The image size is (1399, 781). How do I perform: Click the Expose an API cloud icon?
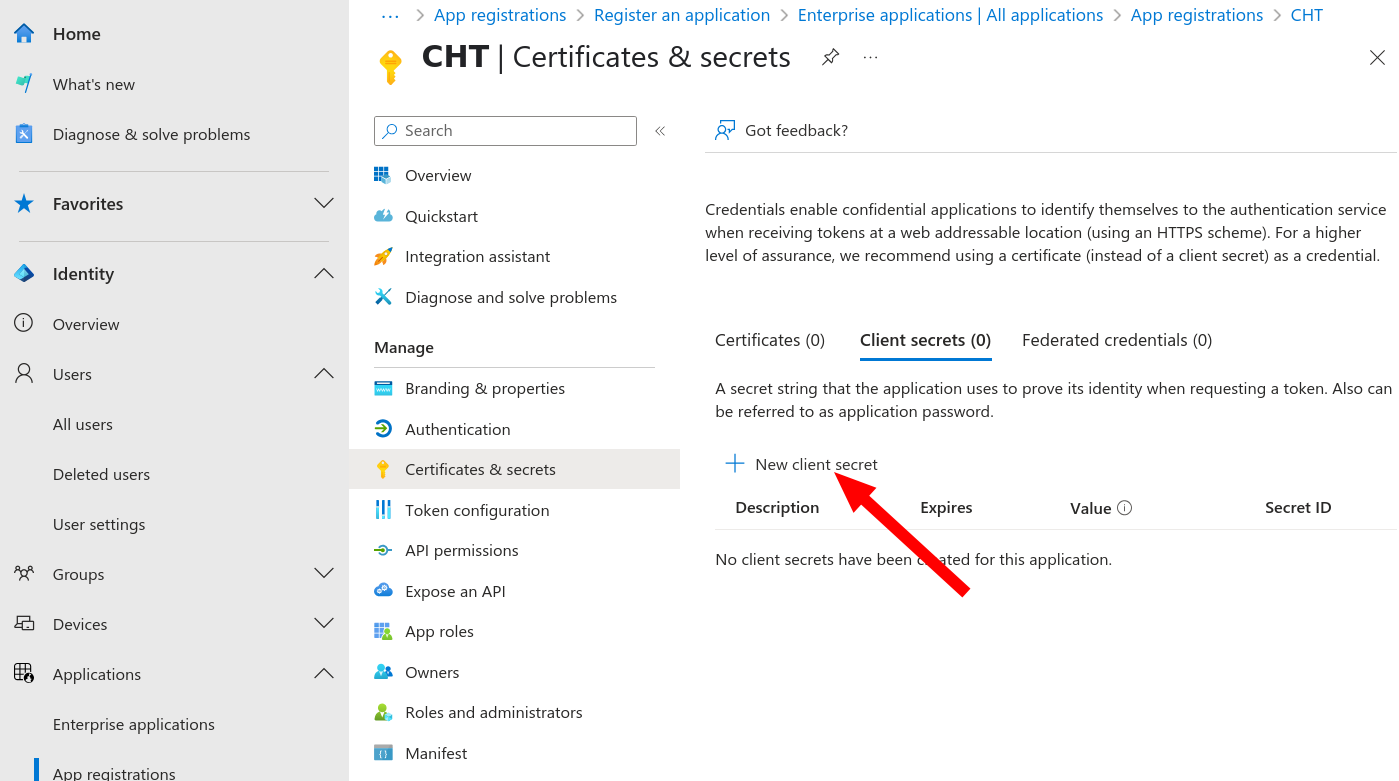pos(383,591)
